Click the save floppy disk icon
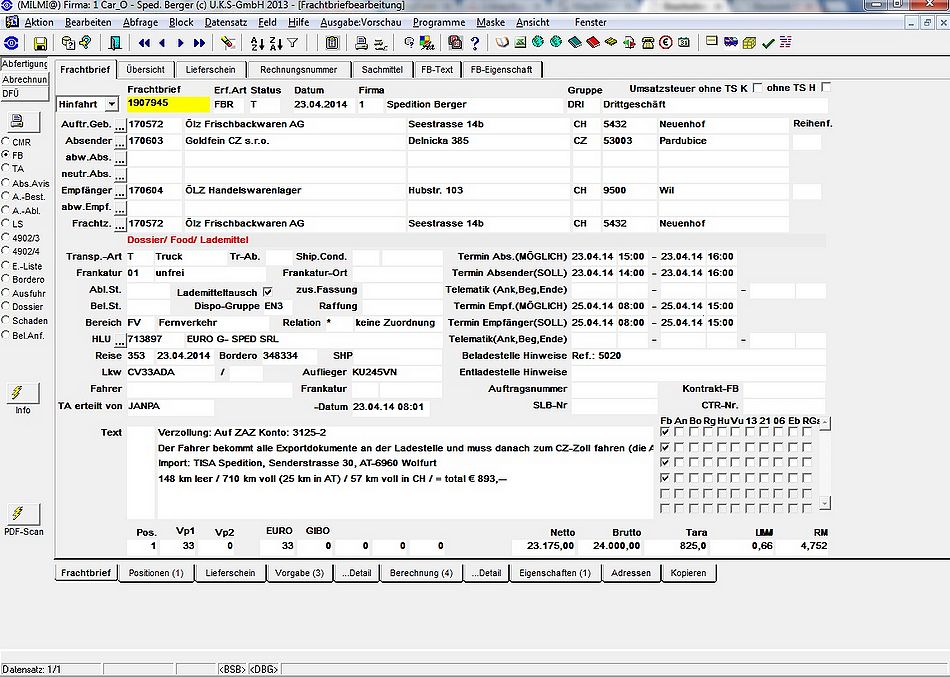Image resolution: width=950 pixels, height=677 pixels. tap(40, 43)
